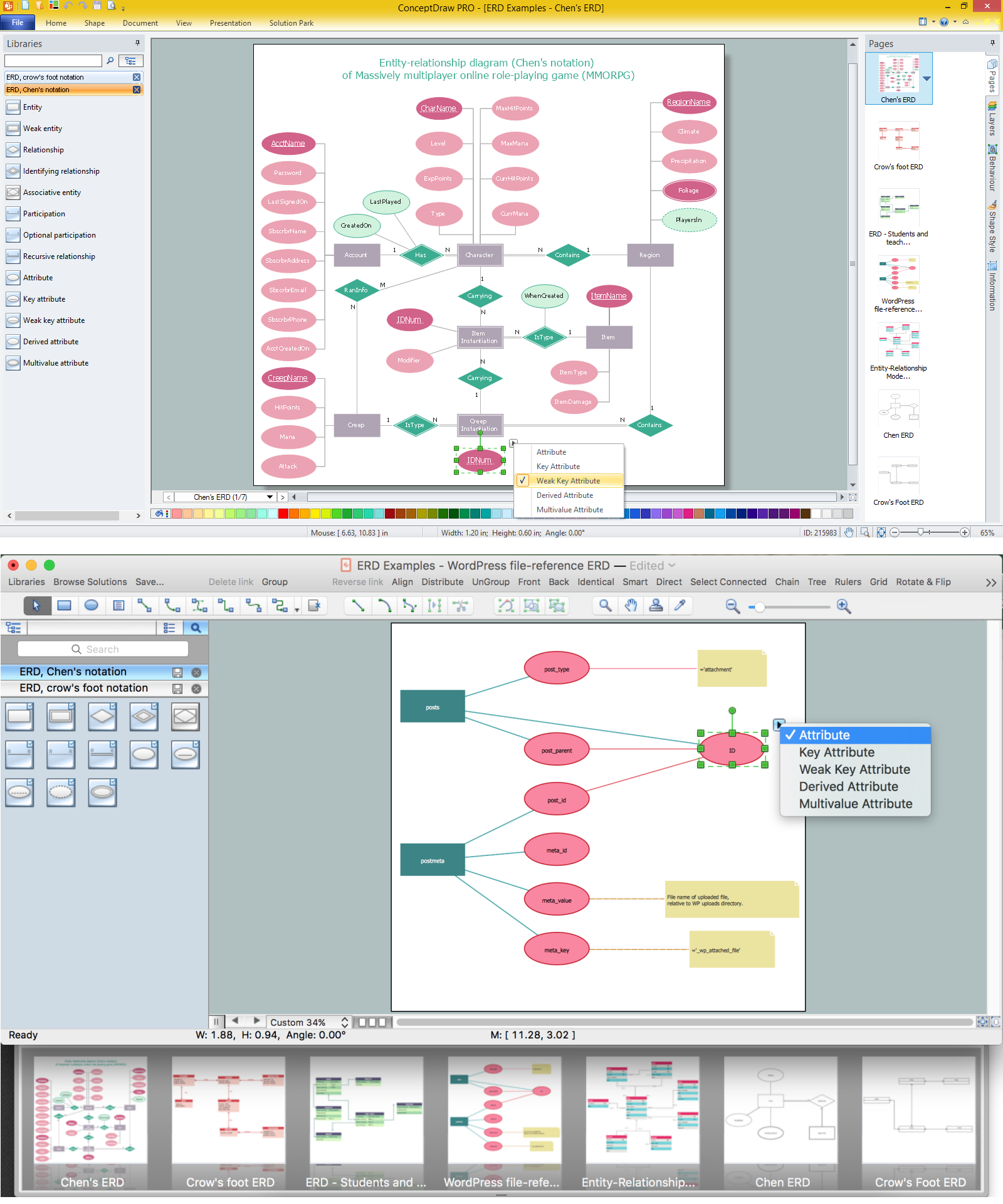Image resolution: width=1003 pixels, height=1204 pixels.
Task: Open the Presentation ribbon tab
Action: click(x=231, y=23)
